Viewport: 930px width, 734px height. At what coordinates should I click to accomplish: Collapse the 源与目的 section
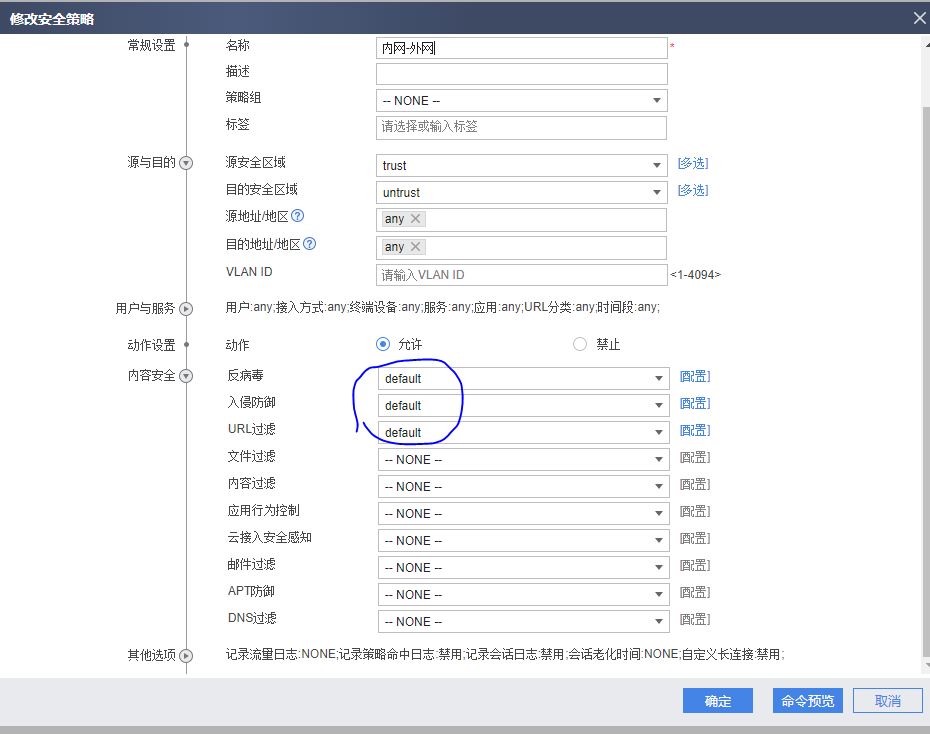(185, 163)
